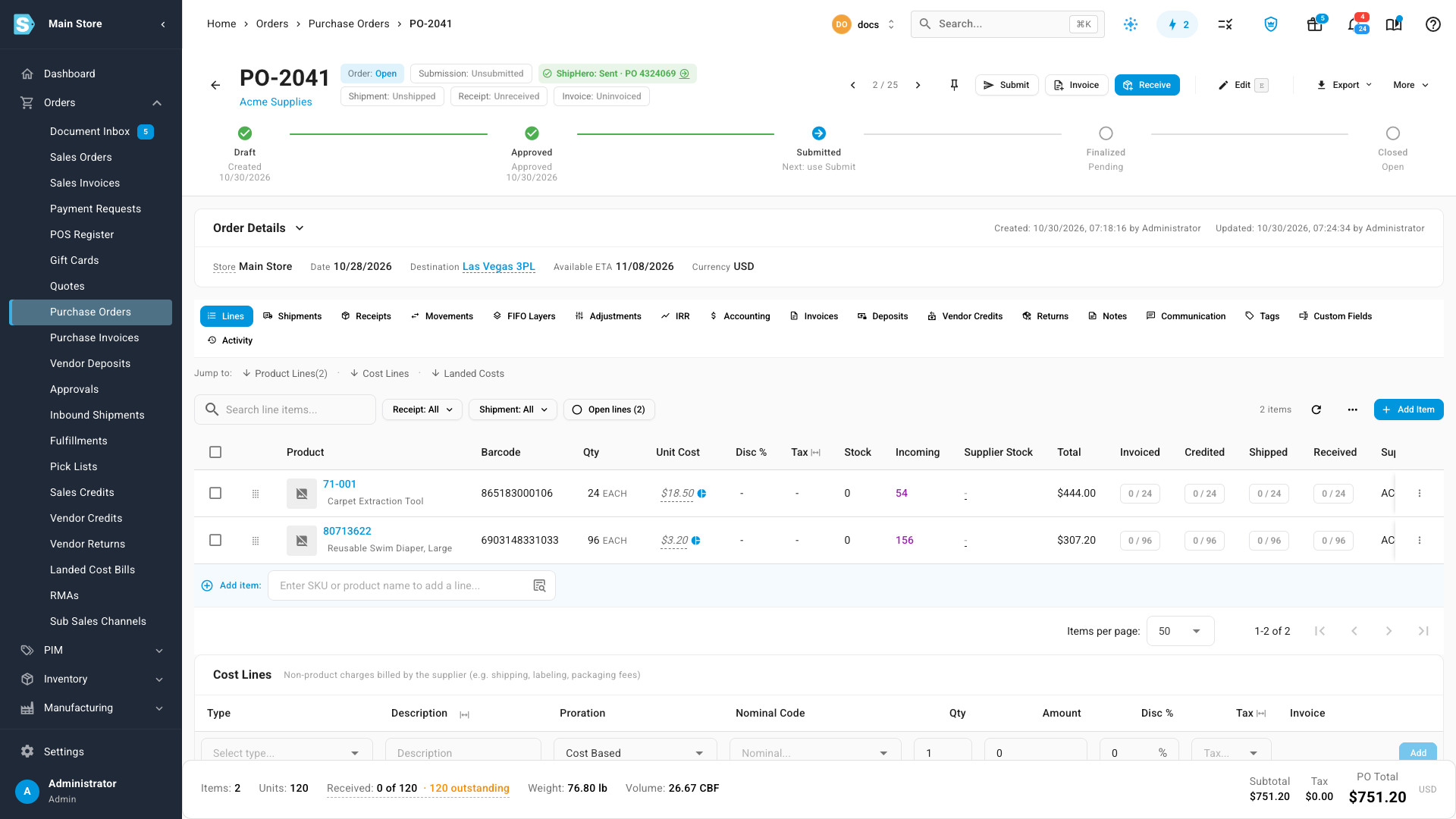This screenshot has width=1456, height=819.
Task: Open the Cost Based proration dropdown
Action: coord(635,752)
